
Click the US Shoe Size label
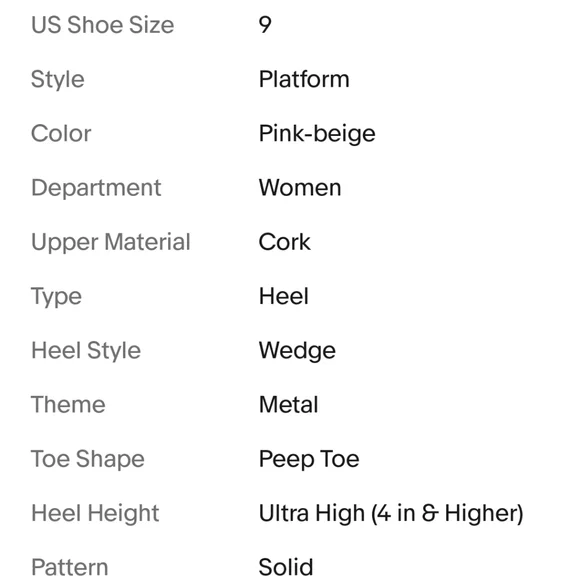[x=102, y=25]
